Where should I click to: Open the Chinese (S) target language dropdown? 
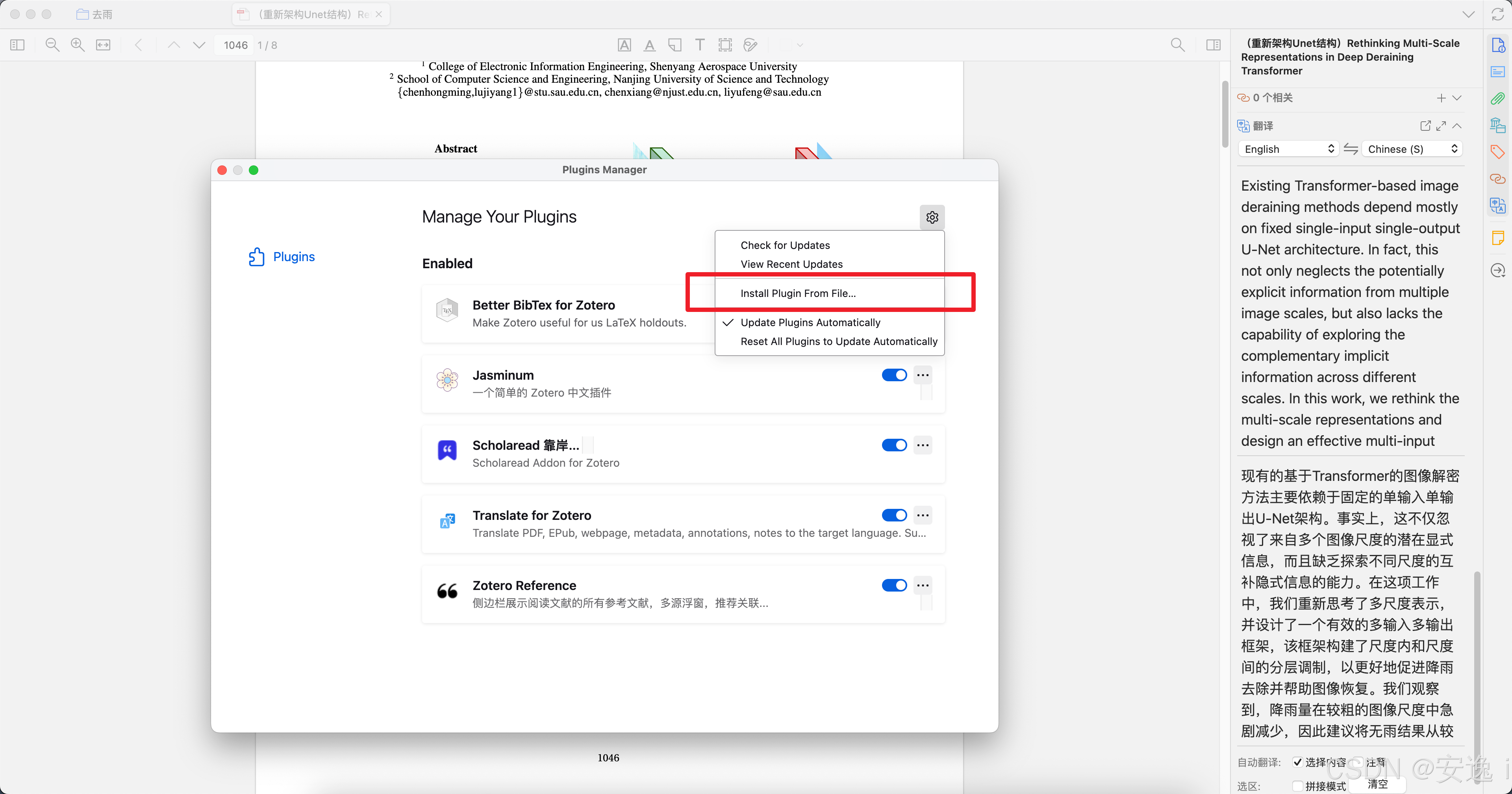point(1412,149)
